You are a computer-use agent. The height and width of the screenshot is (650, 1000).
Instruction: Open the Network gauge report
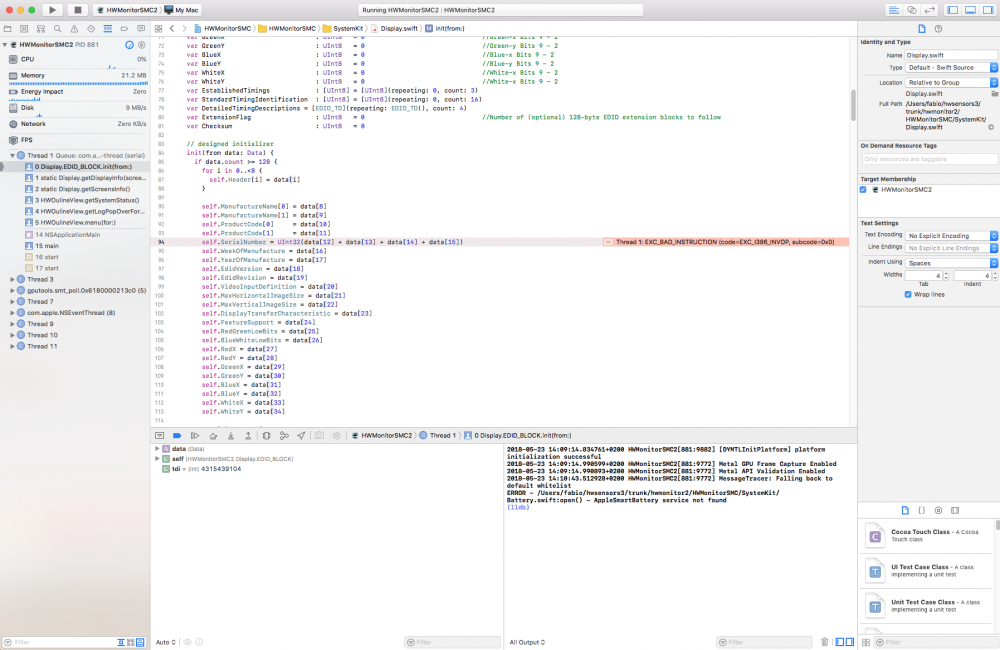(x=75, y=124)
